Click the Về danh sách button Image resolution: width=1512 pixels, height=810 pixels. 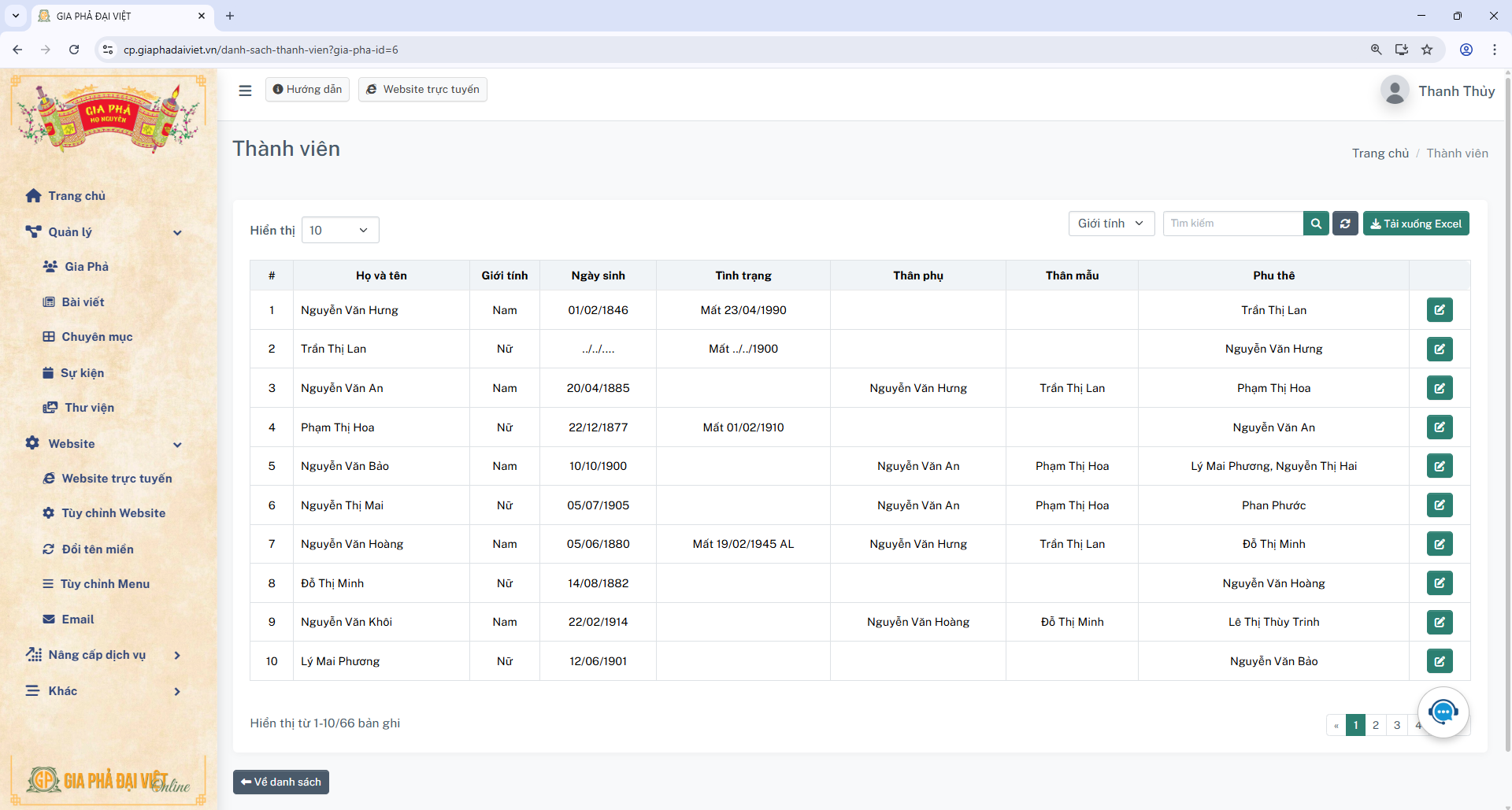(281, 782)
